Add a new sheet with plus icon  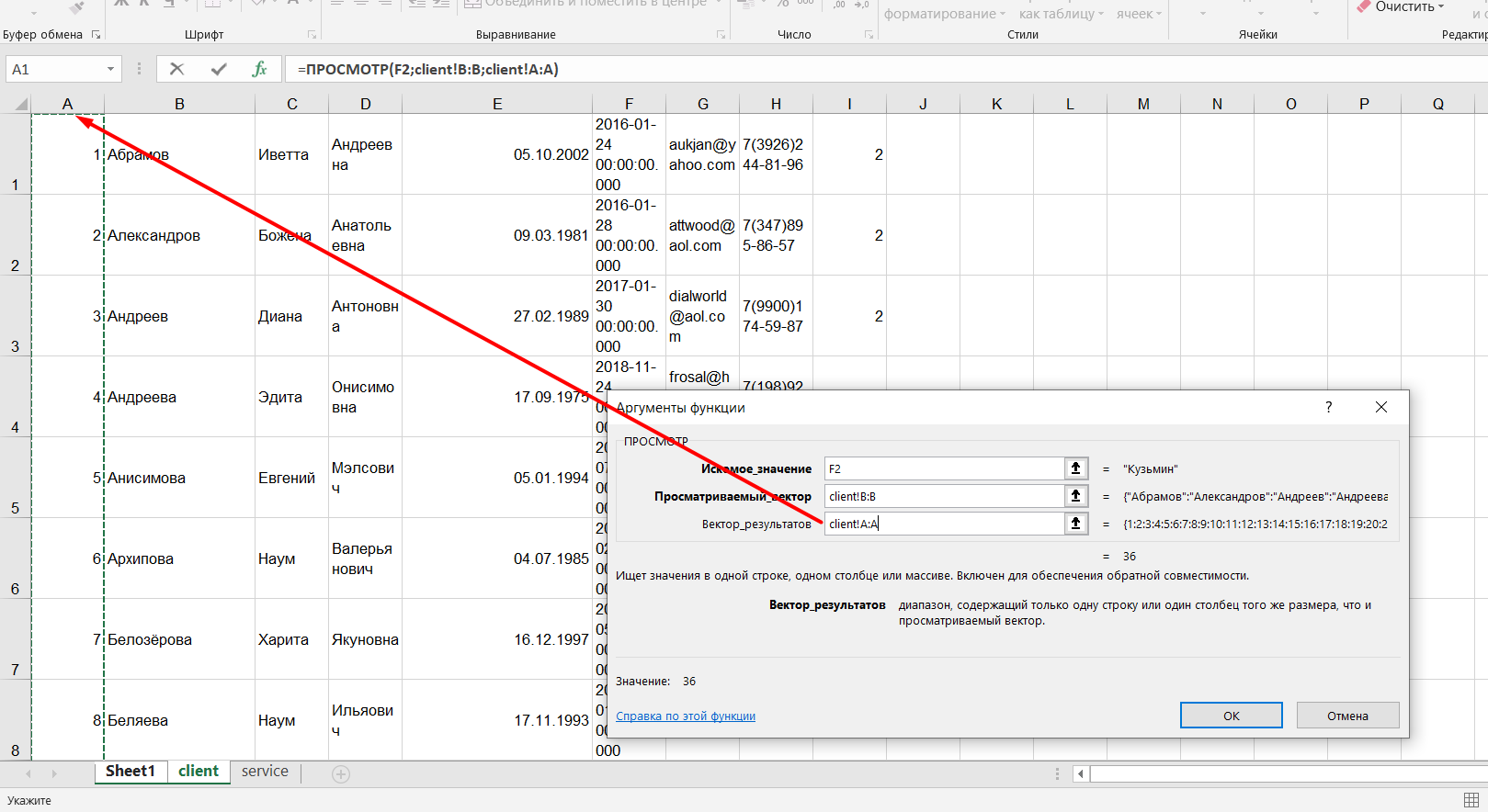[341, 774]
